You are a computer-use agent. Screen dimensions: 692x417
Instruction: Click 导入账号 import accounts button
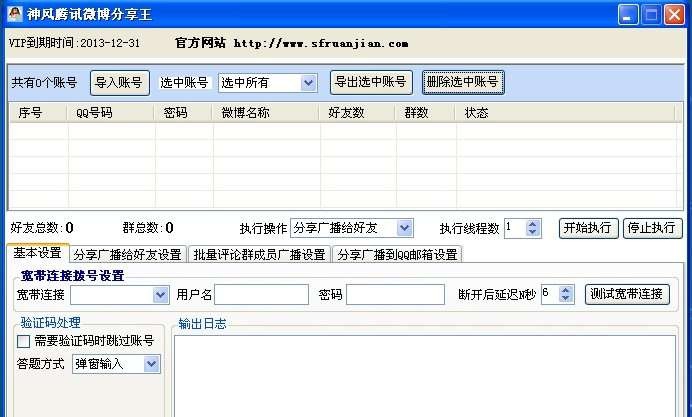pyautogui.click(x=120, y=83)
